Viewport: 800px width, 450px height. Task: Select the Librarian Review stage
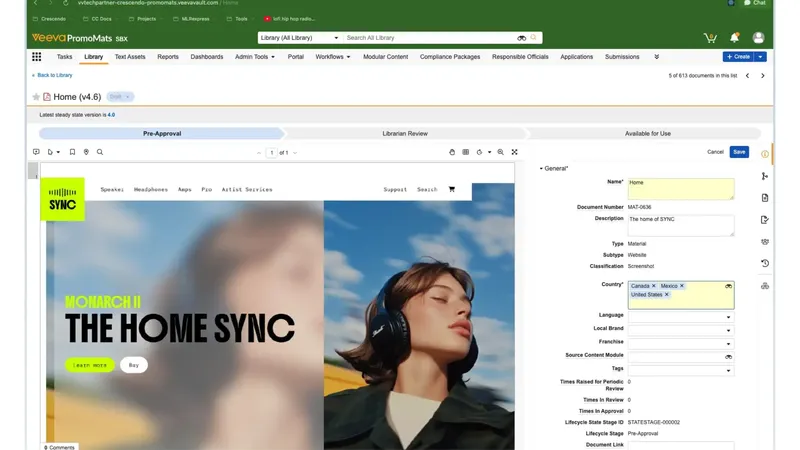[405, 134]
